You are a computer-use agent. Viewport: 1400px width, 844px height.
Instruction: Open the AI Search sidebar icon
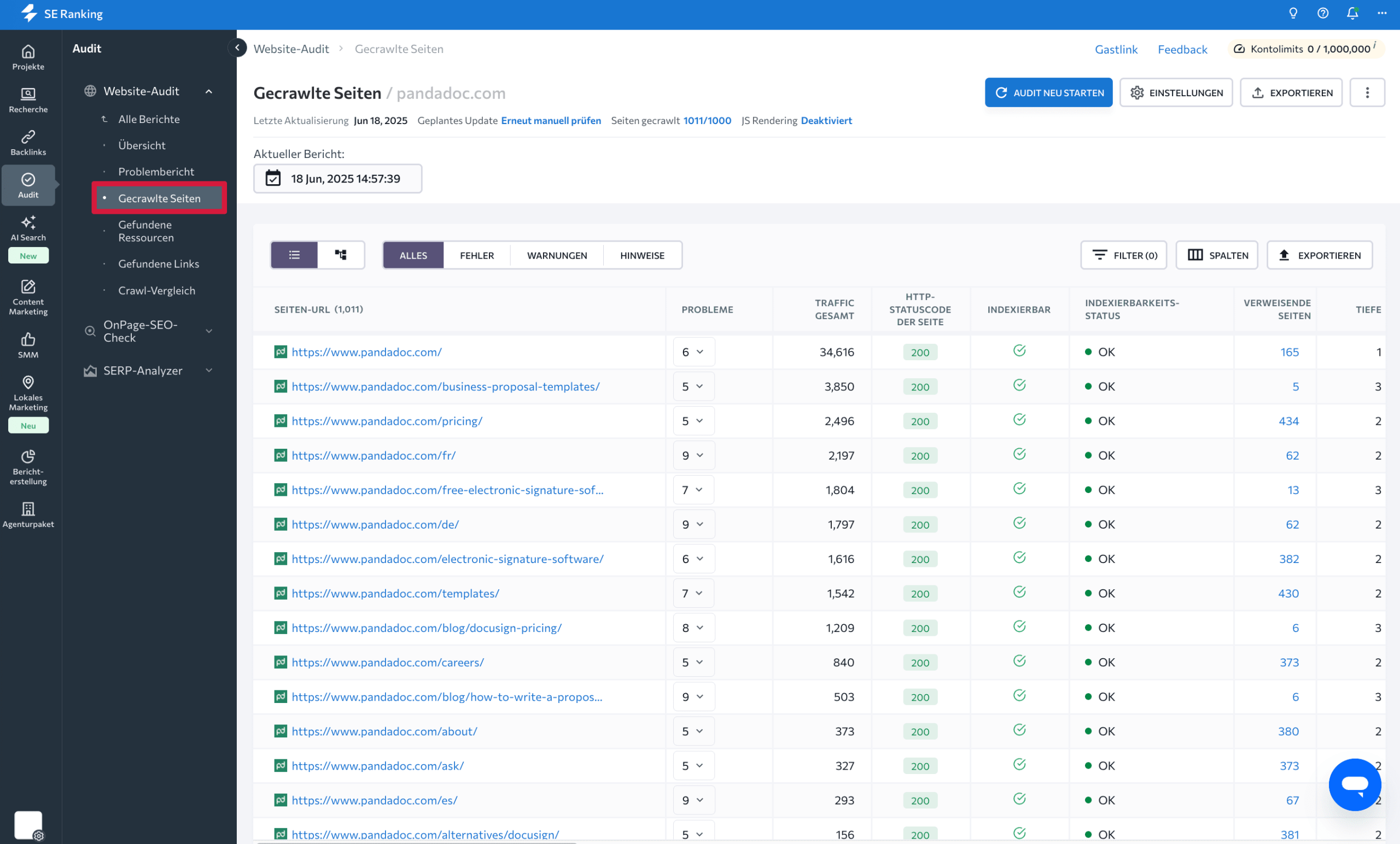click(28, 228)
